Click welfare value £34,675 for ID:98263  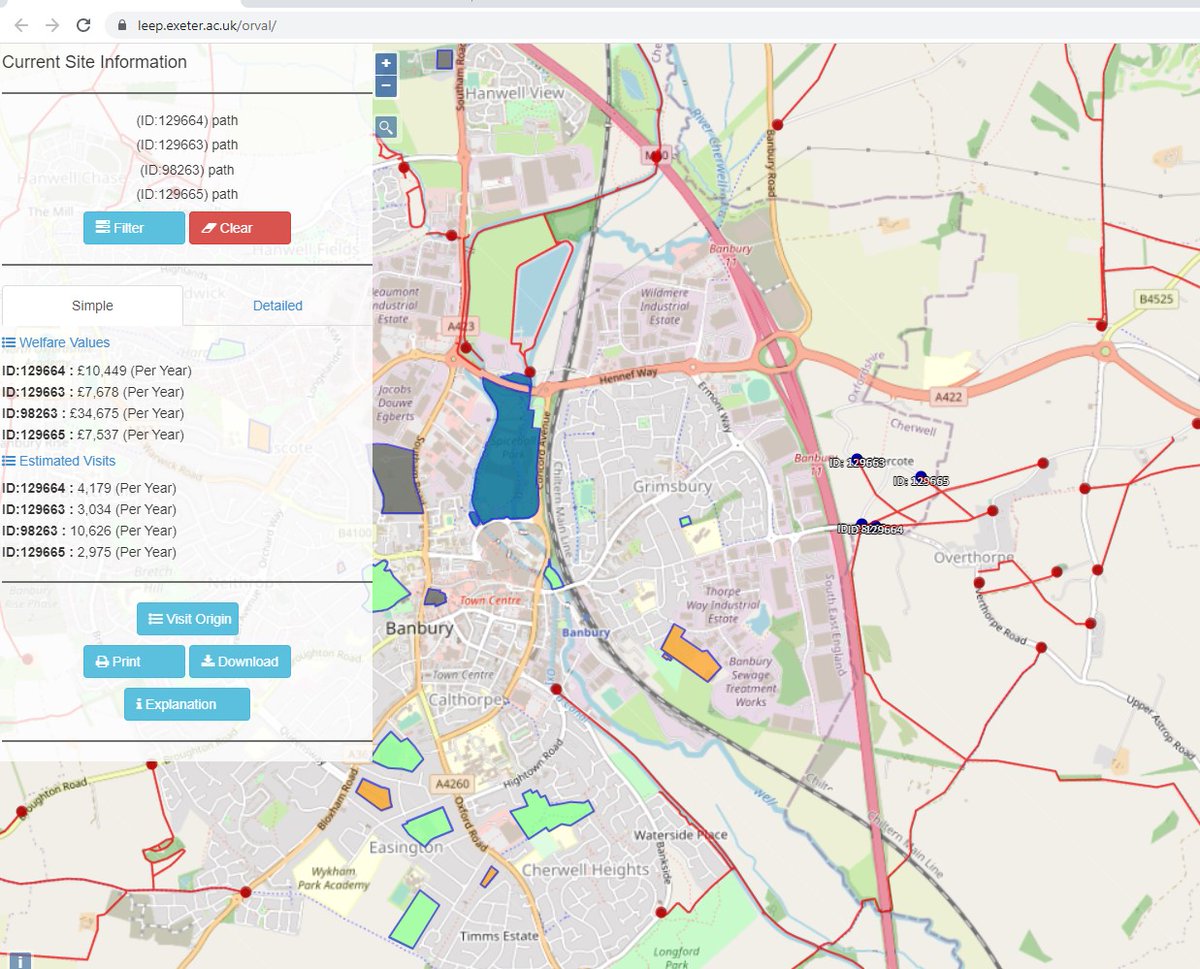94,413
